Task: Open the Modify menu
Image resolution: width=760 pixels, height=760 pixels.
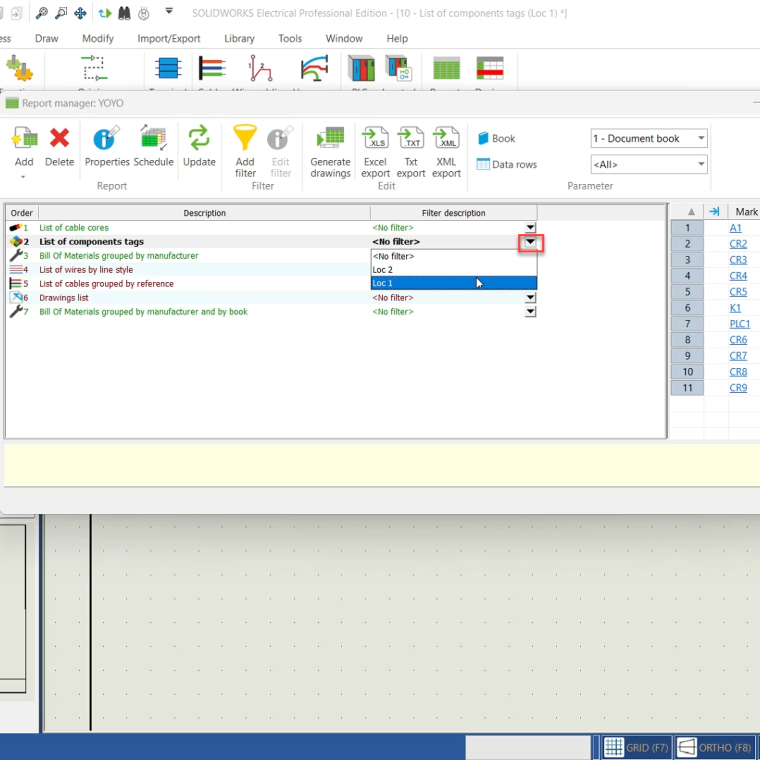Action: pyautogui.click(x=98, y=38)
